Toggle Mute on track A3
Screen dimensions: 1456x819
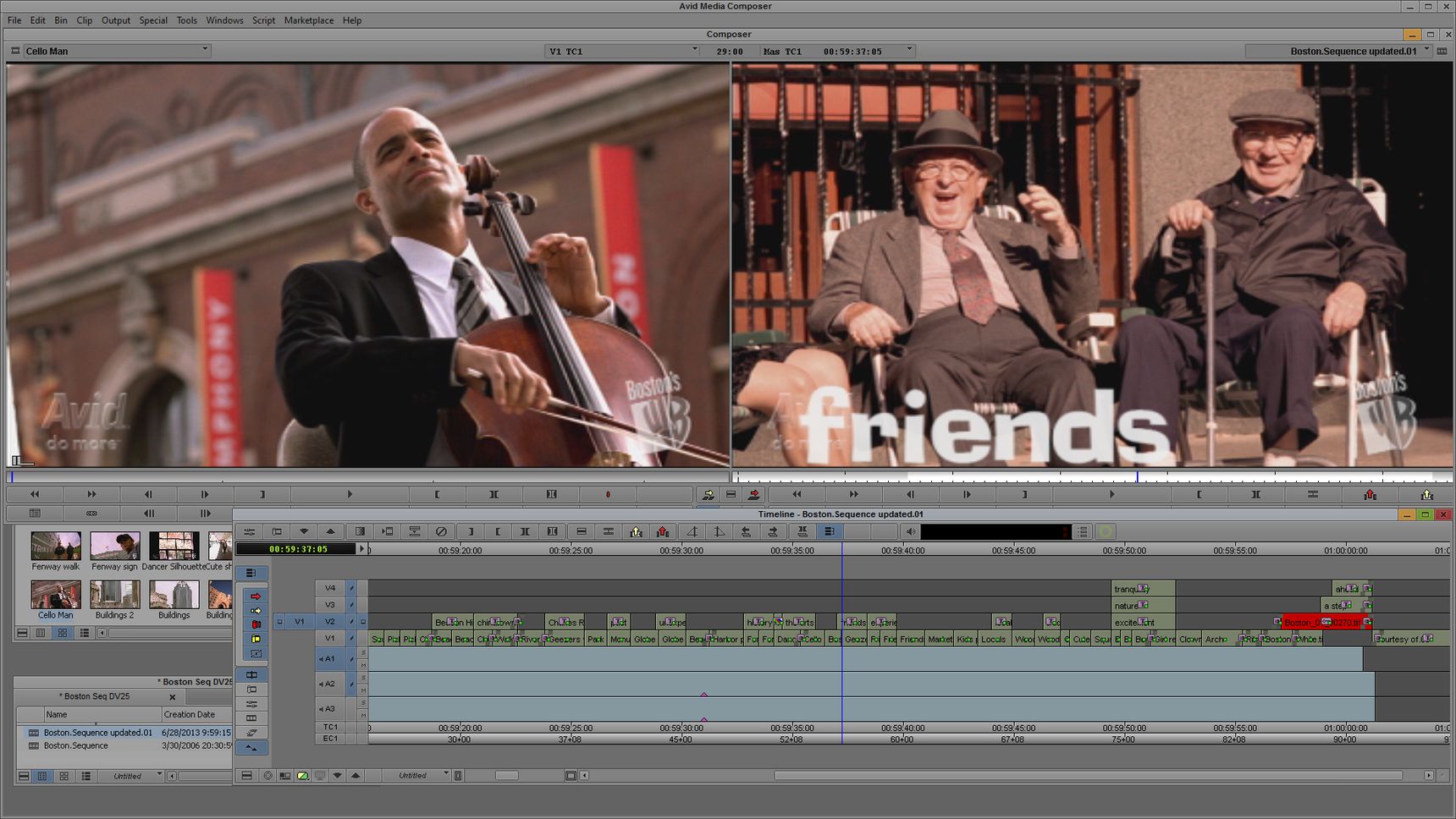click(363, 716)
